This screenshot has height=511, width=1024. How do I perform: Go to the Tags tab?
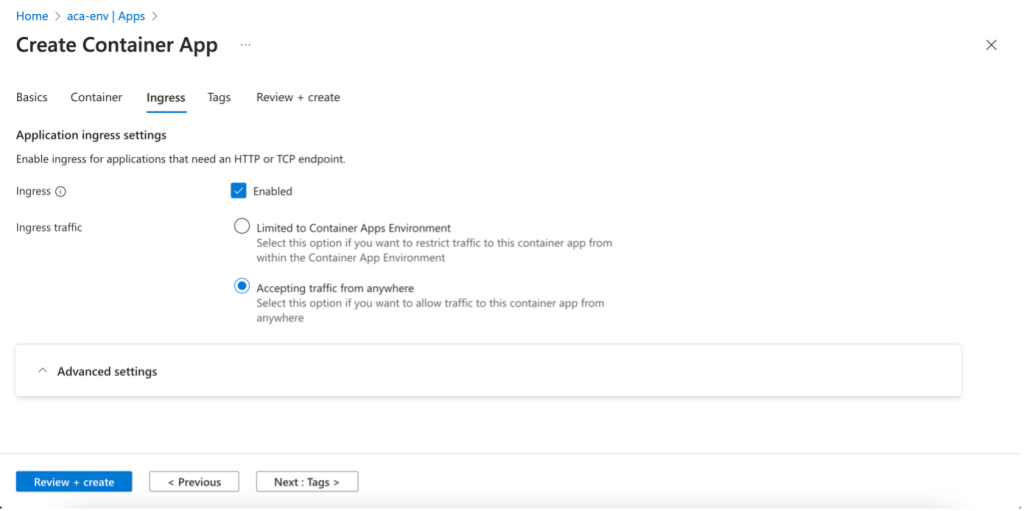[219, 97]
